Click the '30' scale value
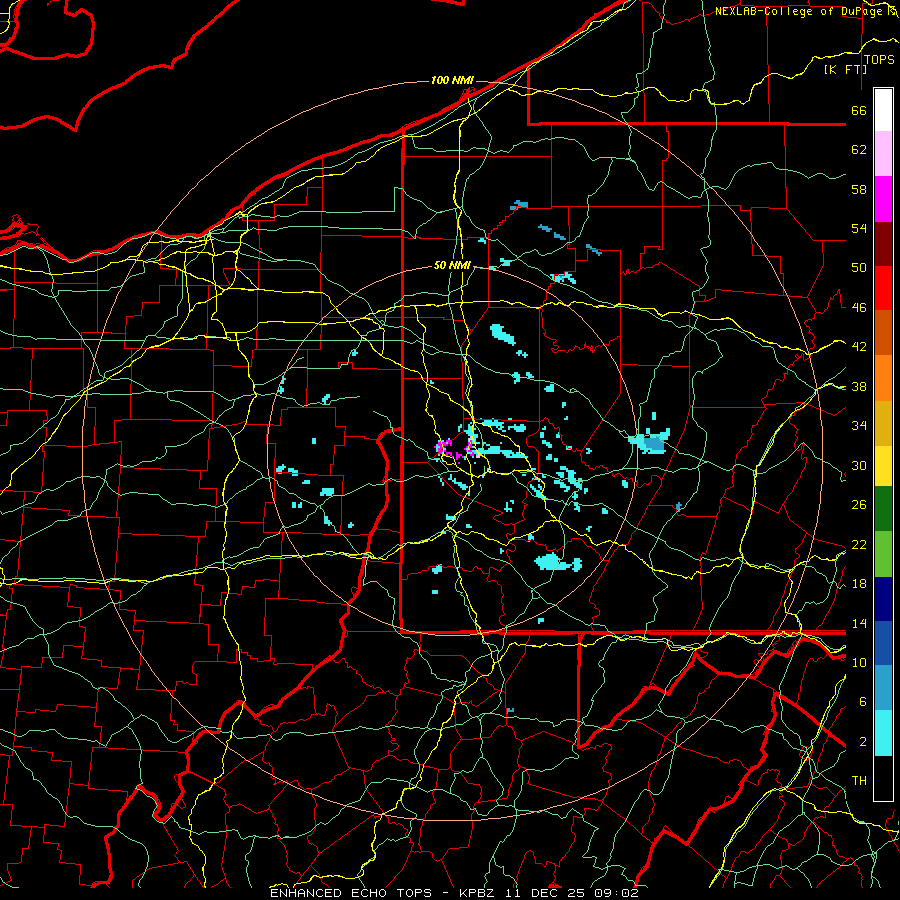Image resolution: width=900 pixels, height=900 pixels. click(x=859, y=465)
